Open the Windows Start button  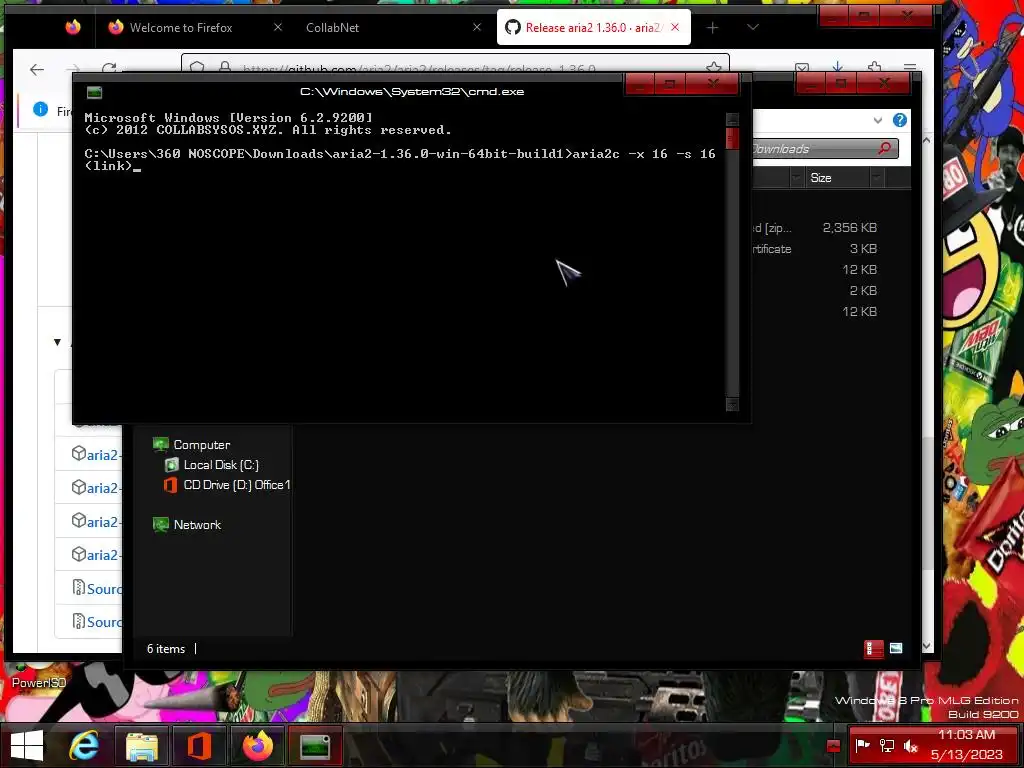(27, 746)
